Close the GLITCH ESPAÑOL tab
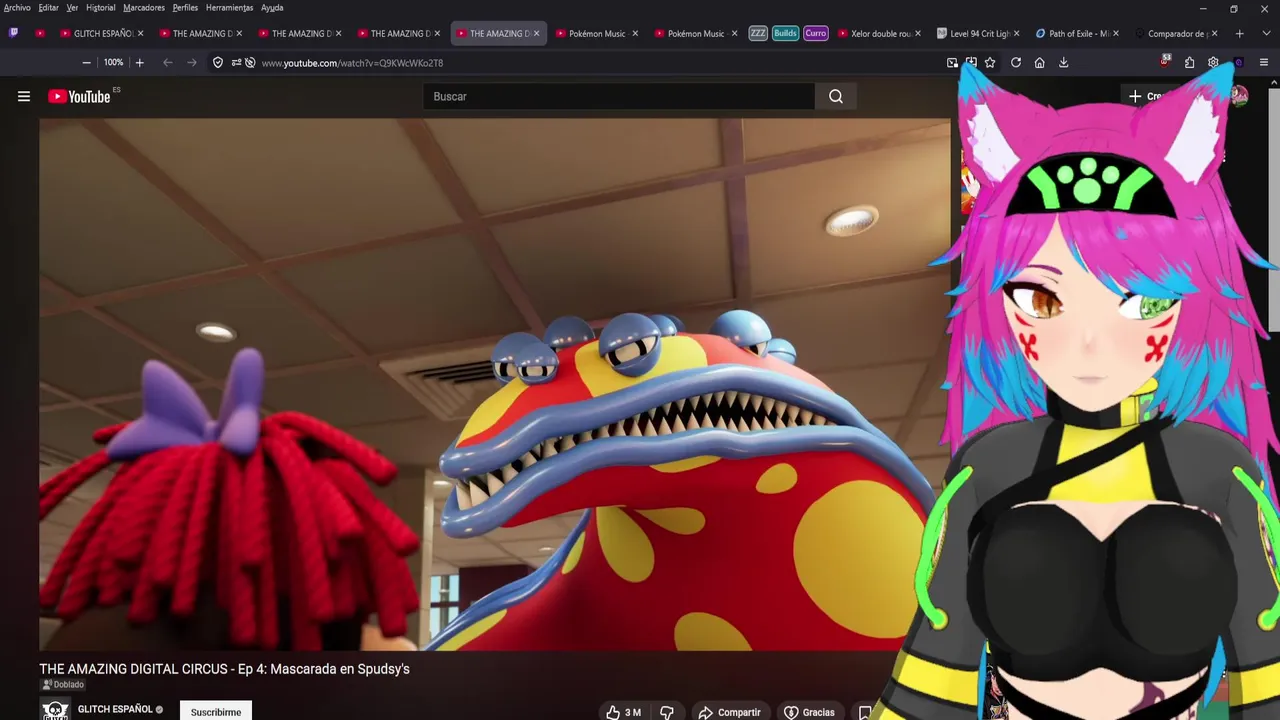This screenshot has width=1280, height=720. click(140, 33)
